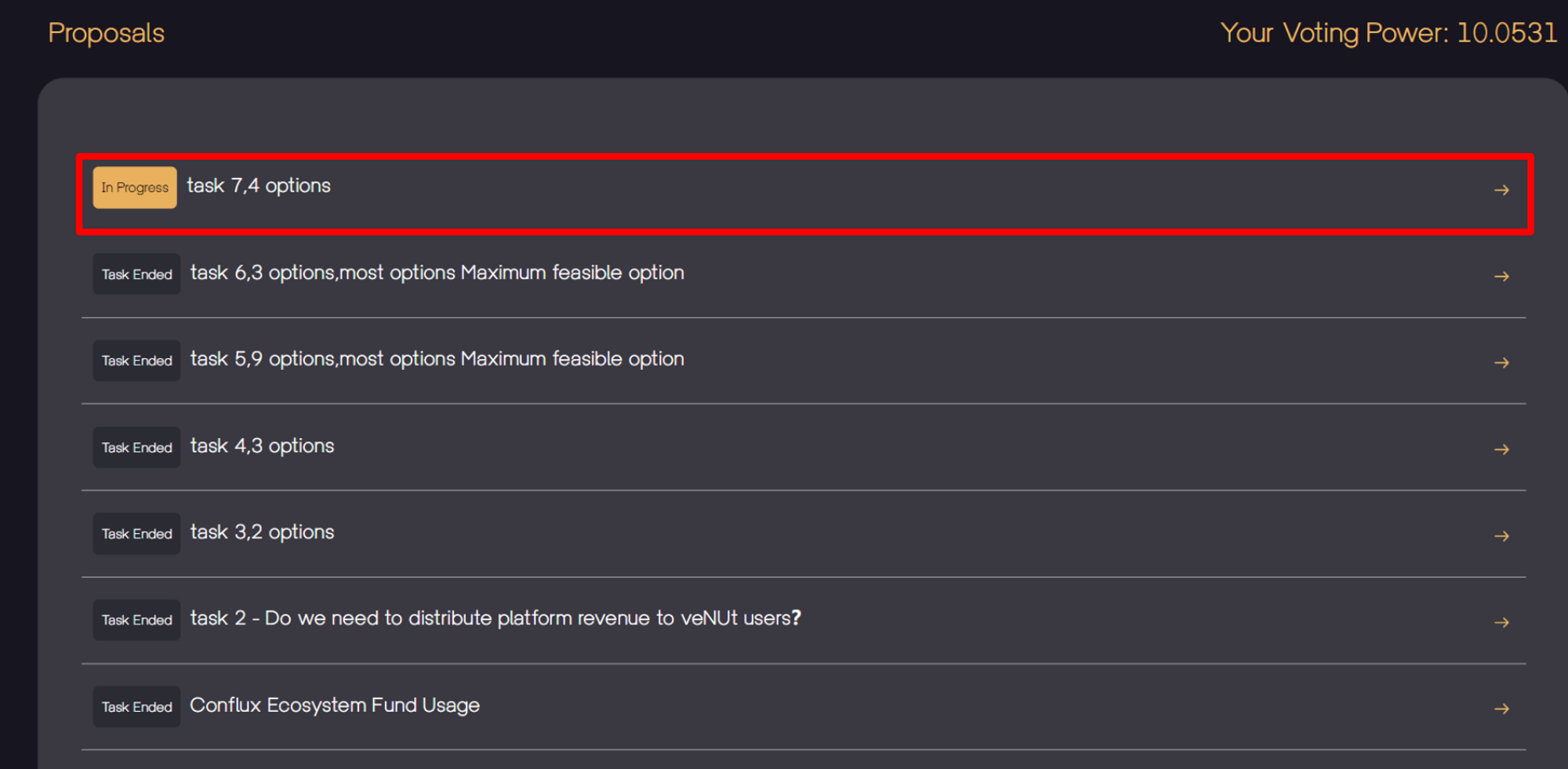Open the task 4,3 options proposal
1568x769 pixels.
tap(262, 446)
